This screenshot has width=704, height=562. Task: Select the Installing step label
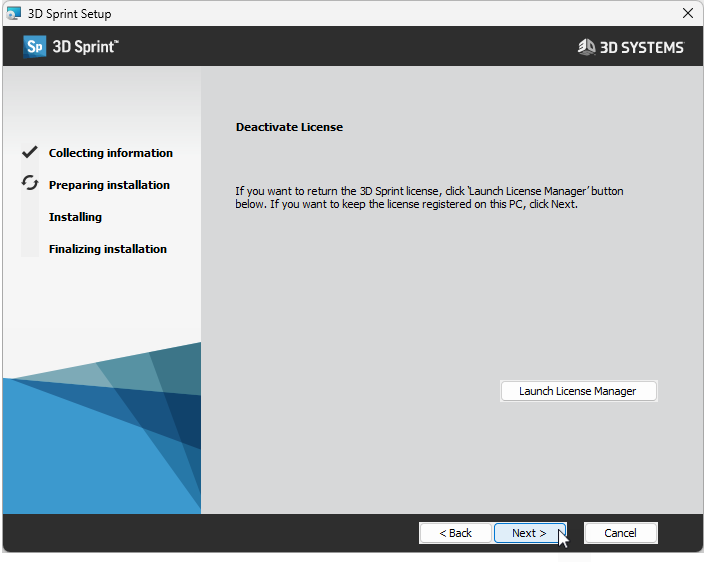coord(75,217)
